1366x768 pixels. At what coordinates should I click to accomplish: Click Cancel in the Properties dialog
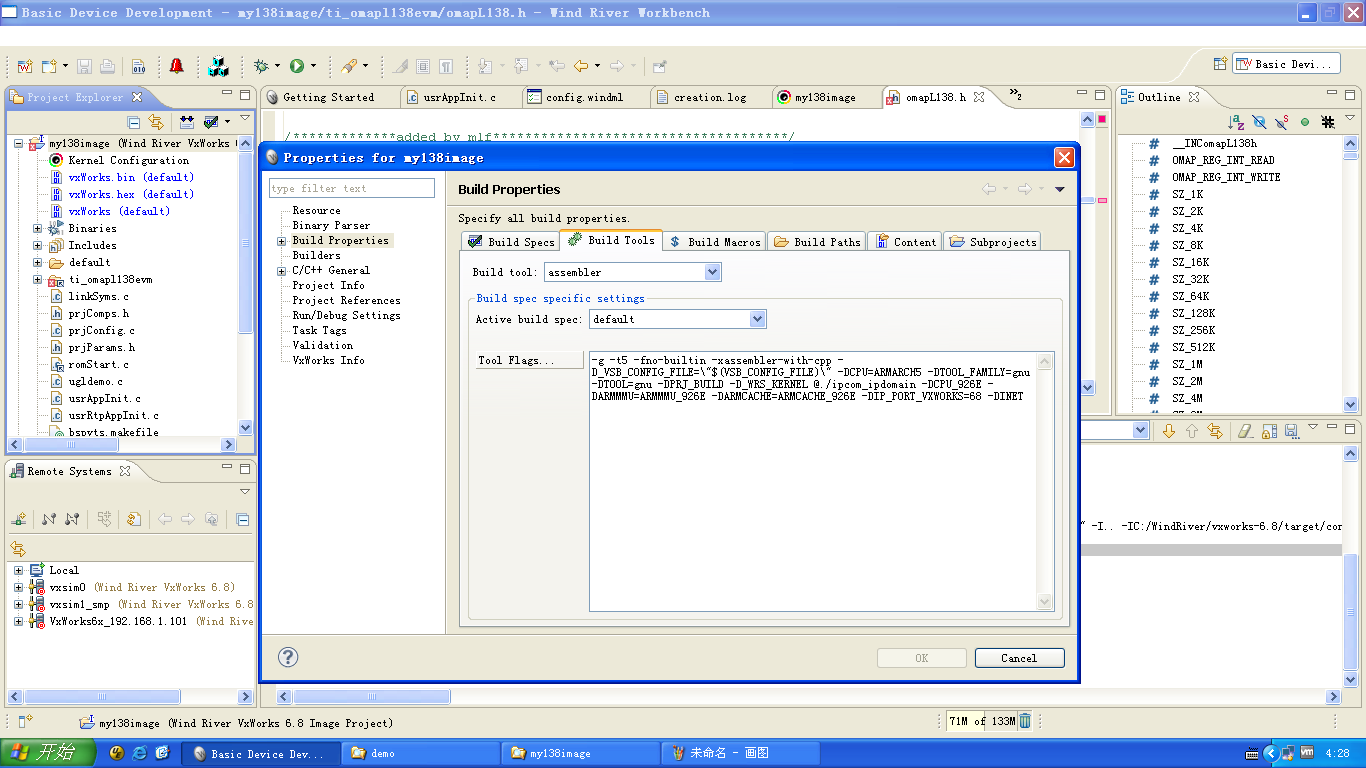(1019, 658)
